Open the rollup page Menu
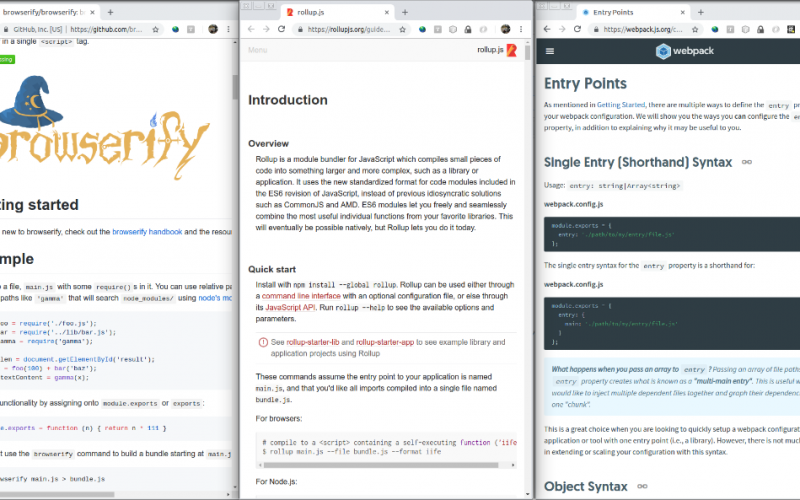This screenshot has height=500, width=800. (x=257, y=50)
